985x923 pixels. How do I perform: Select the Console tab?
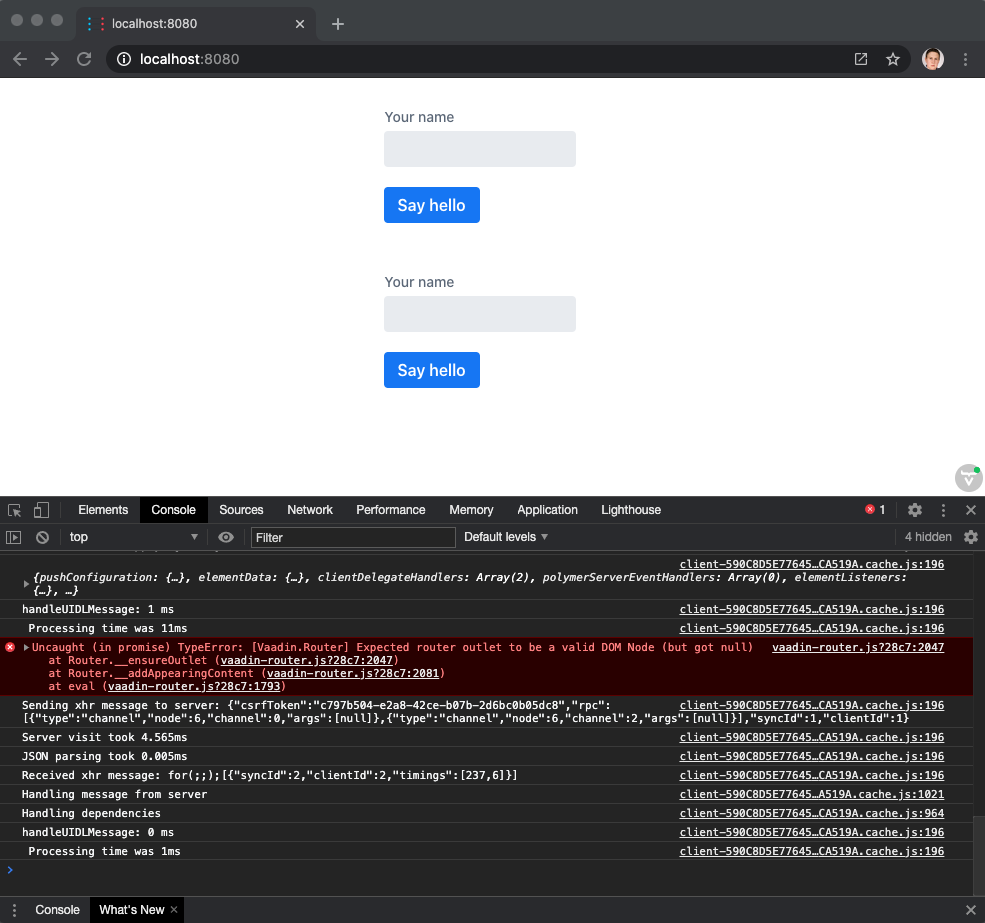tap(173, 510)
